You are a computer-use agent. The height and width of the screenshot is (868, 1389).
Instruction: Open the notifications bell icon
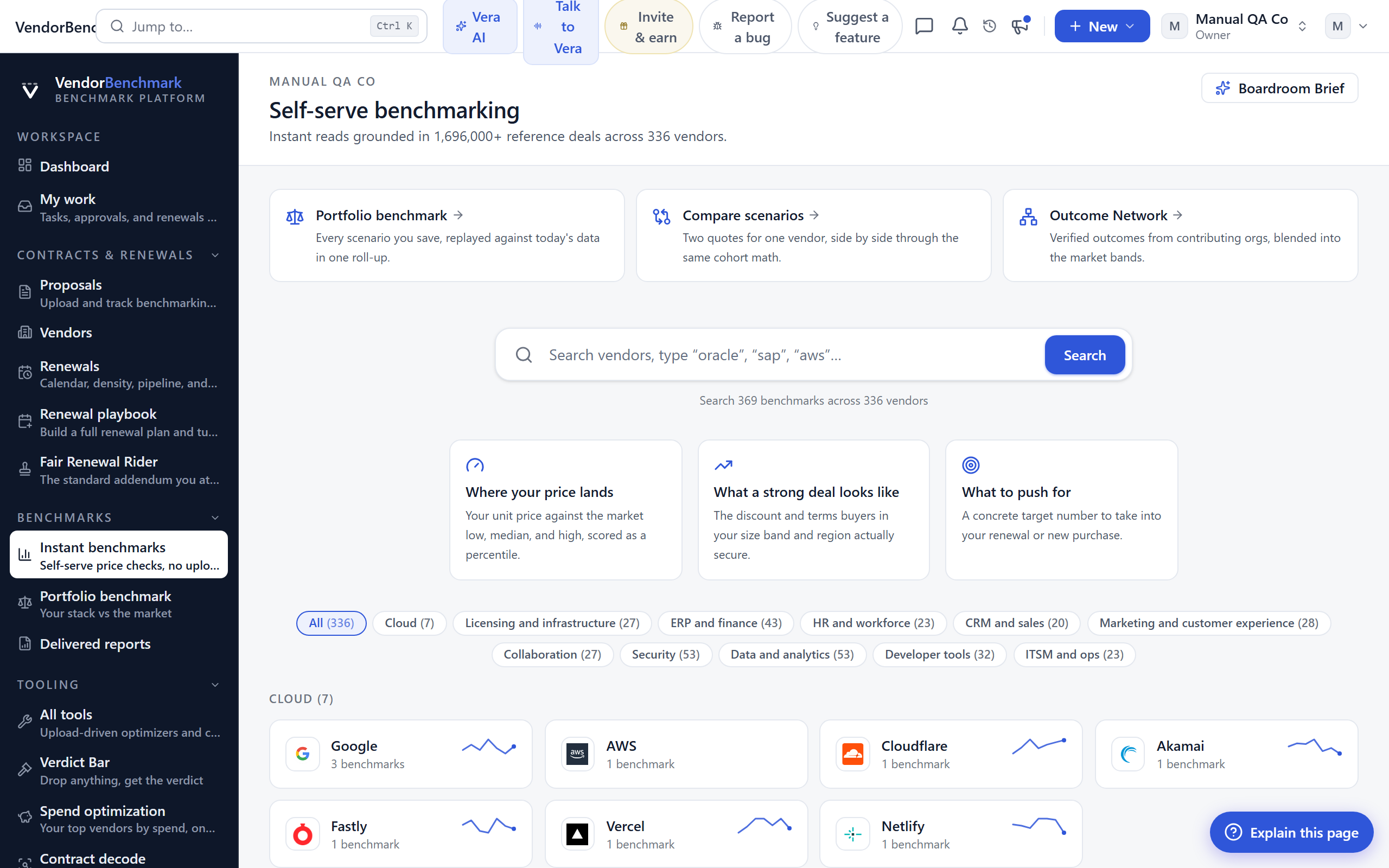960,27
